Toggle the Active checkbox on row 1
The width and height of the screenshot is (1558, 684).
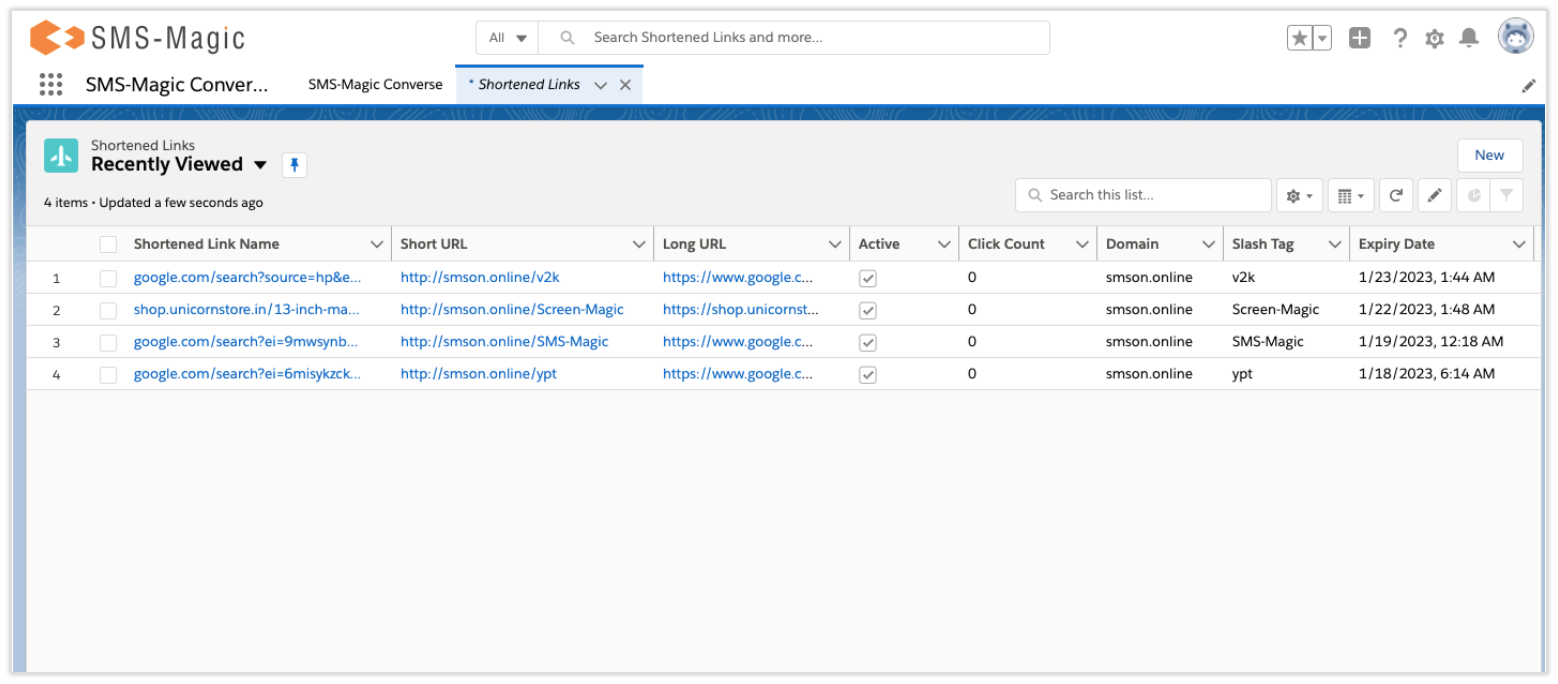point(867,278)
